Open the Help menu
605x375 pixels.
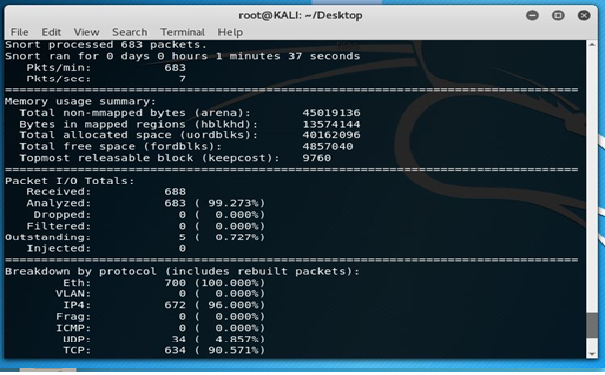(230, 32)
